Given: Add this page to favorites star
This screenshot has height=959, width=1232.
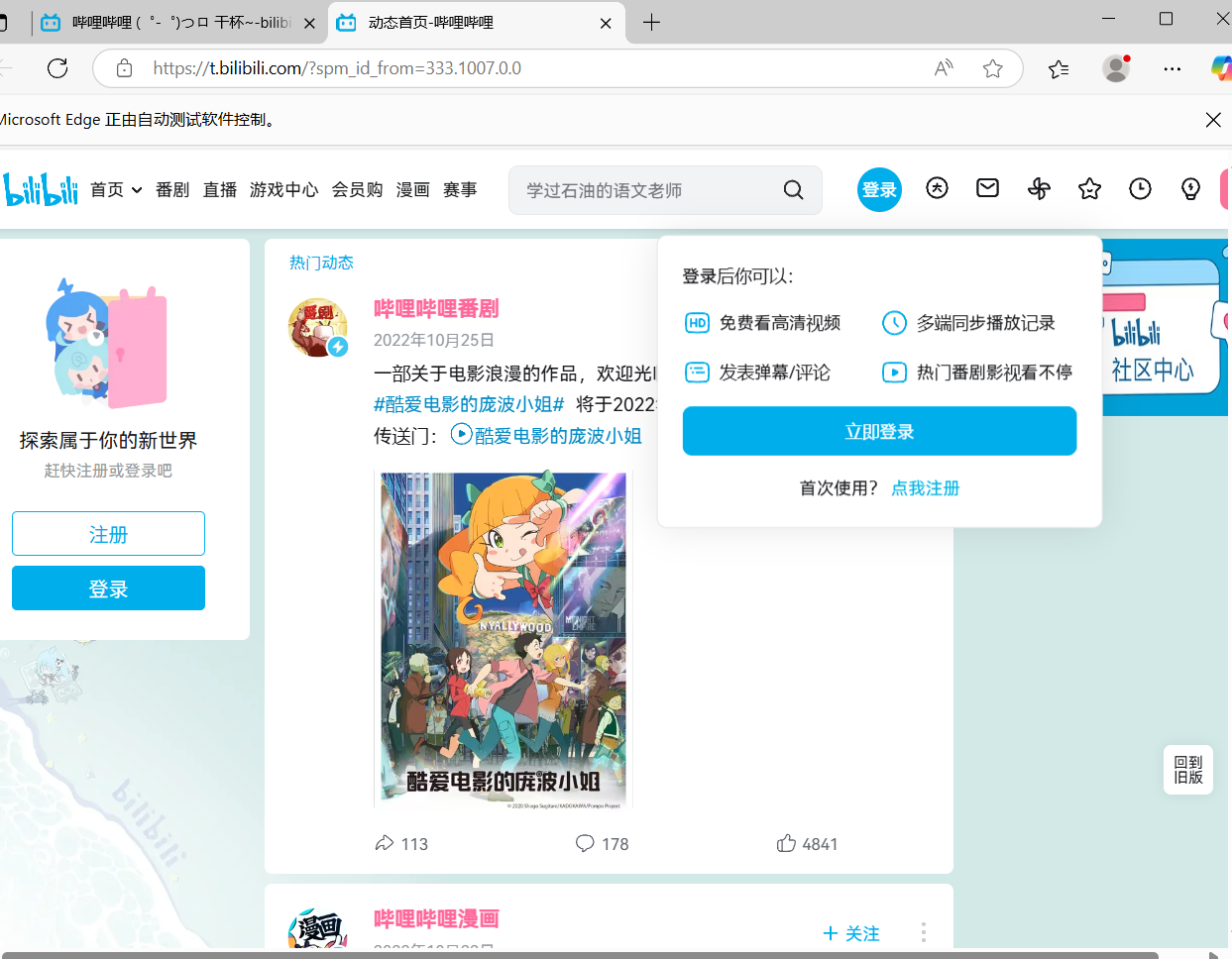Looking at the screenshot, I should coord(992,68).
